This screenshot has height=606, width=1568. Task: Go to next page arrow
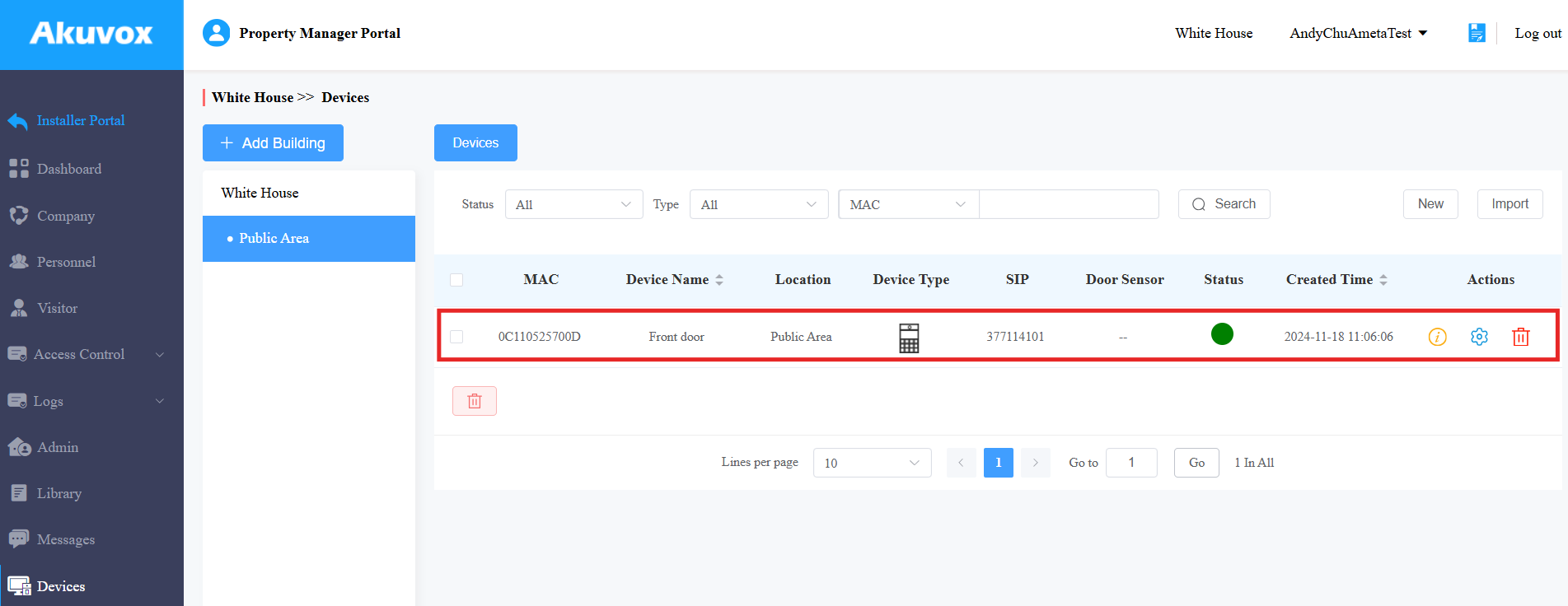click(1036, 463)
